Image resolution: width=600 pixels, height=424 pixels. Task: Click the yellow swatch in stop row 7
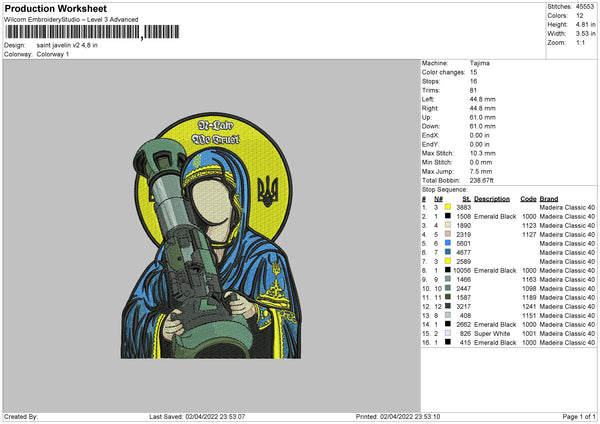tap(448, 261)
